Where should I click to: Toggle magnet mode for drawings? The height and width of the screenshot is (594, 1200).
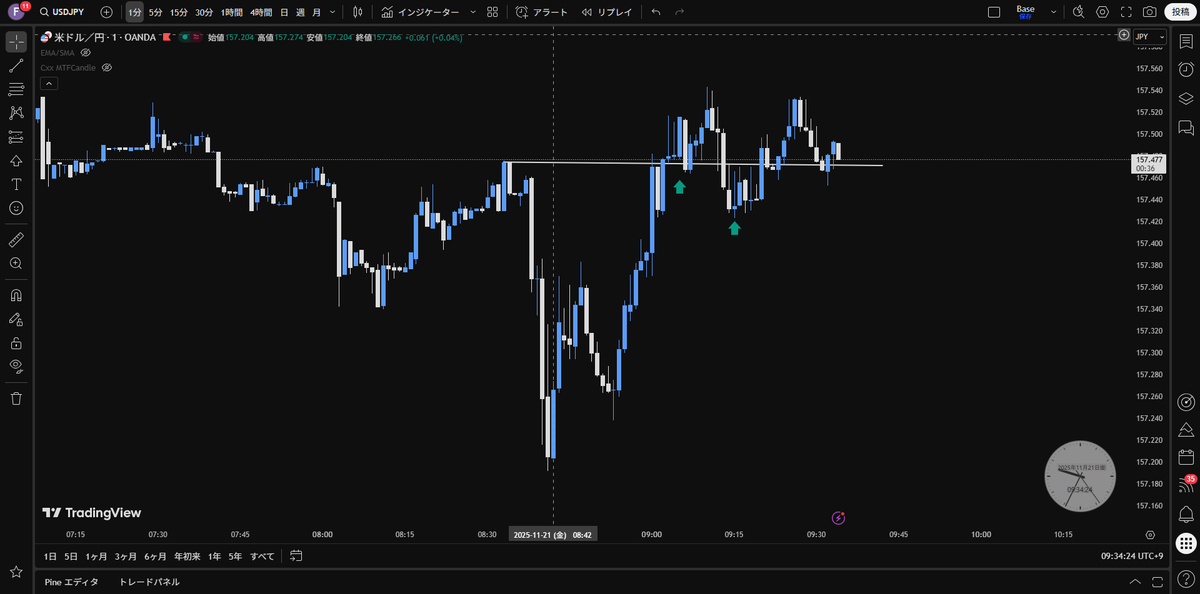16,296
